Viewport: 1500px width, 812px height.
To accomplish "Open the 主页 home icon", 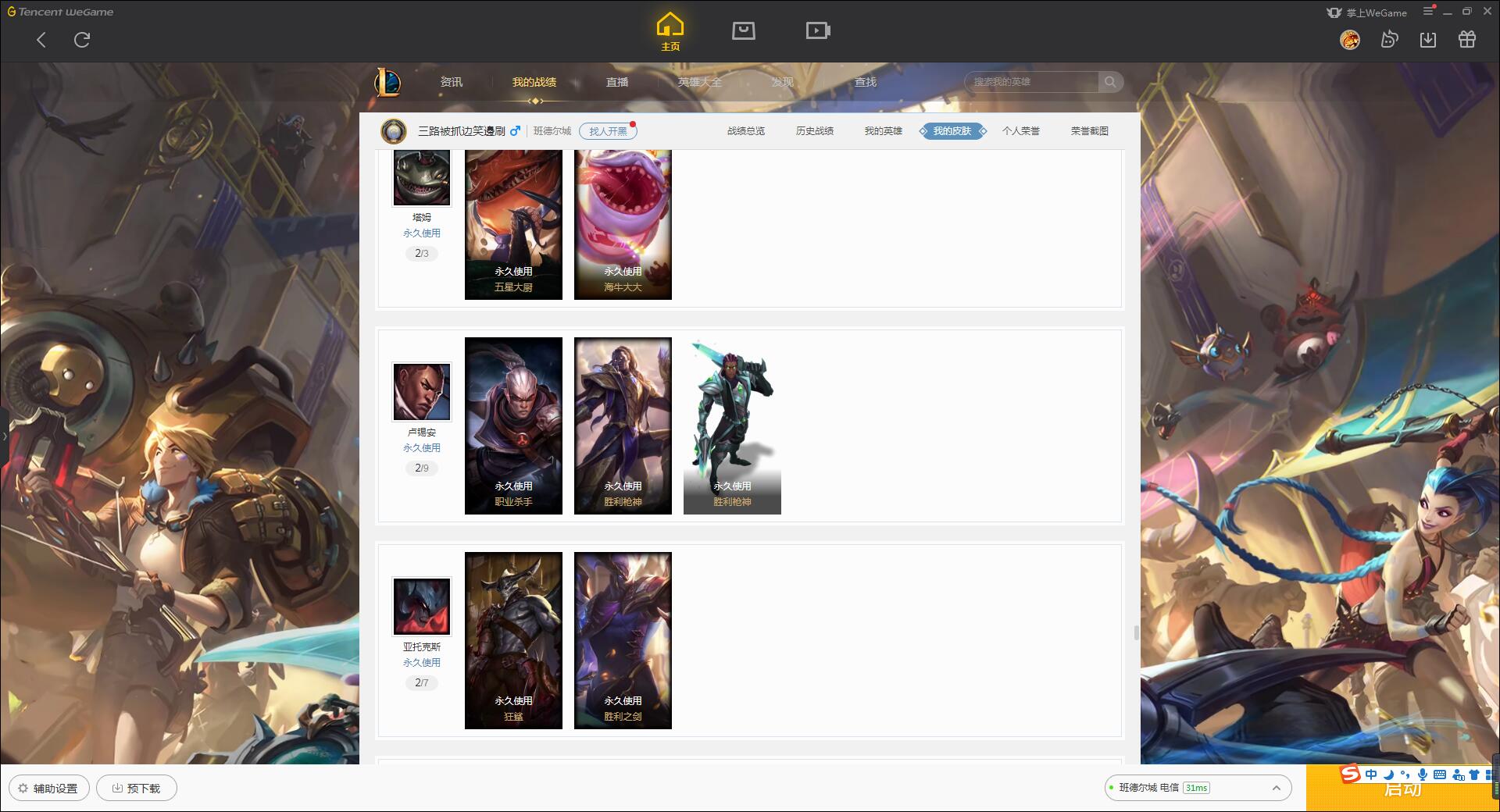I will [x=670, y=32].
